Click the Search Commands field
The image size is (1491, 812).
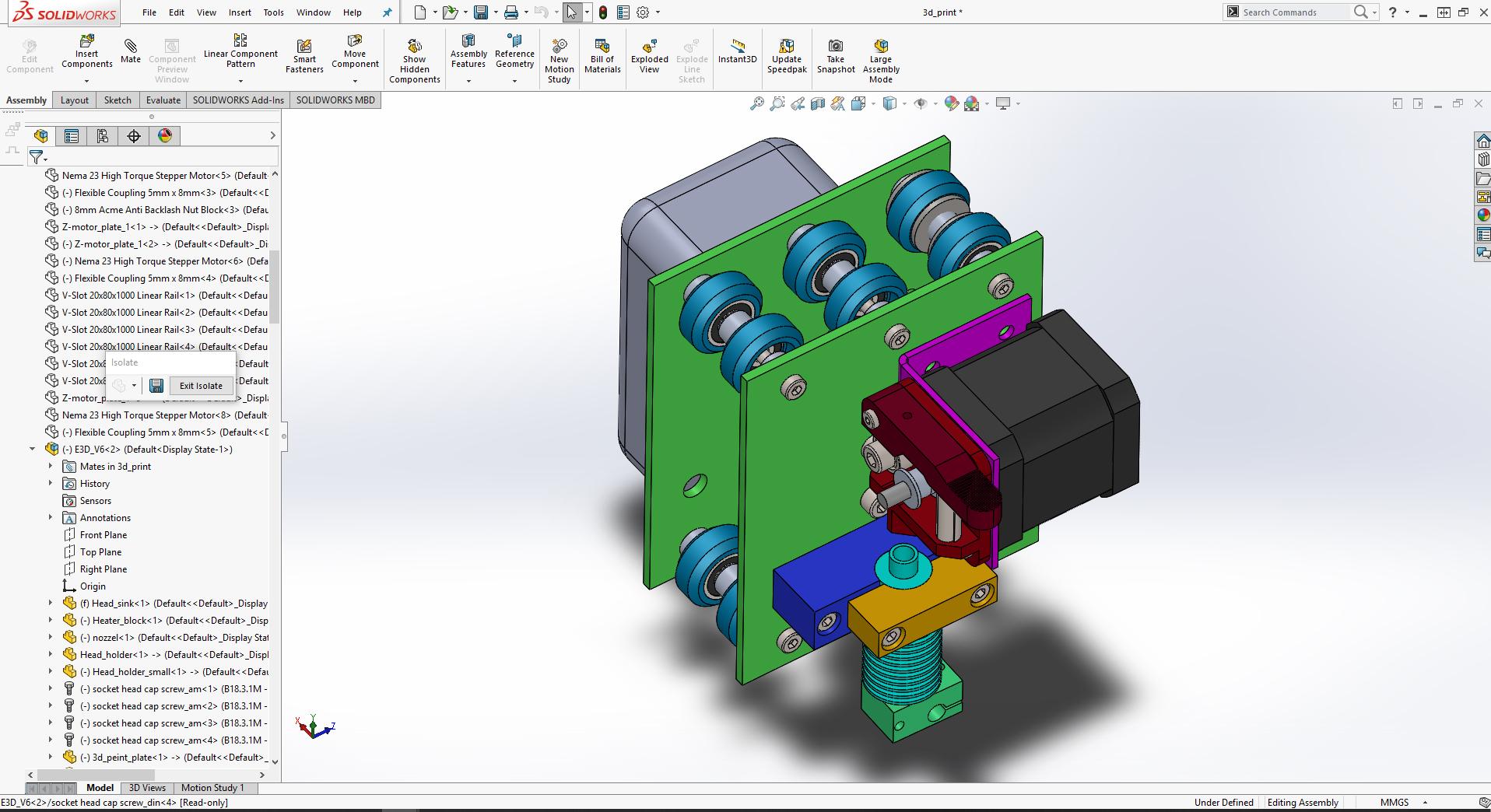(1294, 12)
